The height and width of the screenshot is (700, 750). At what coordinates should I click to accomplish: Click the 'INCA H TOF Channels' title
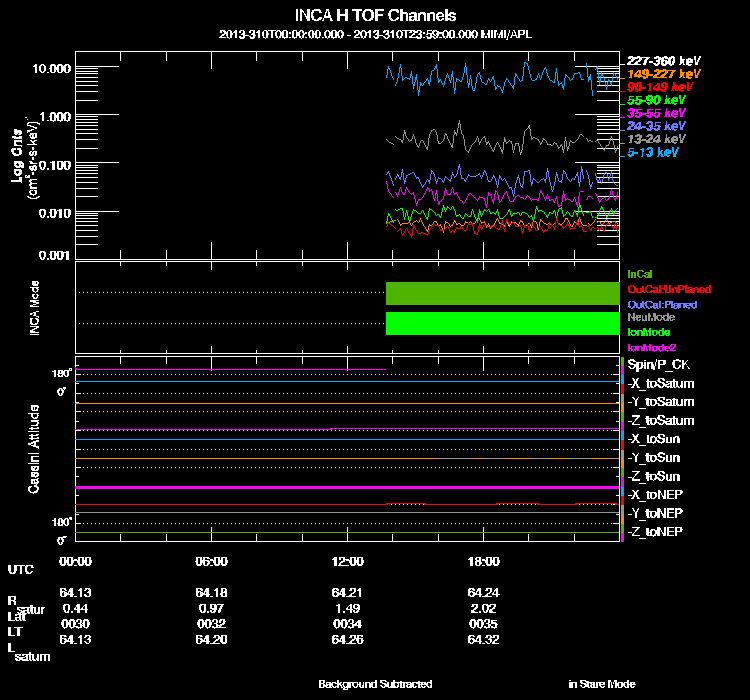(375, 15)
